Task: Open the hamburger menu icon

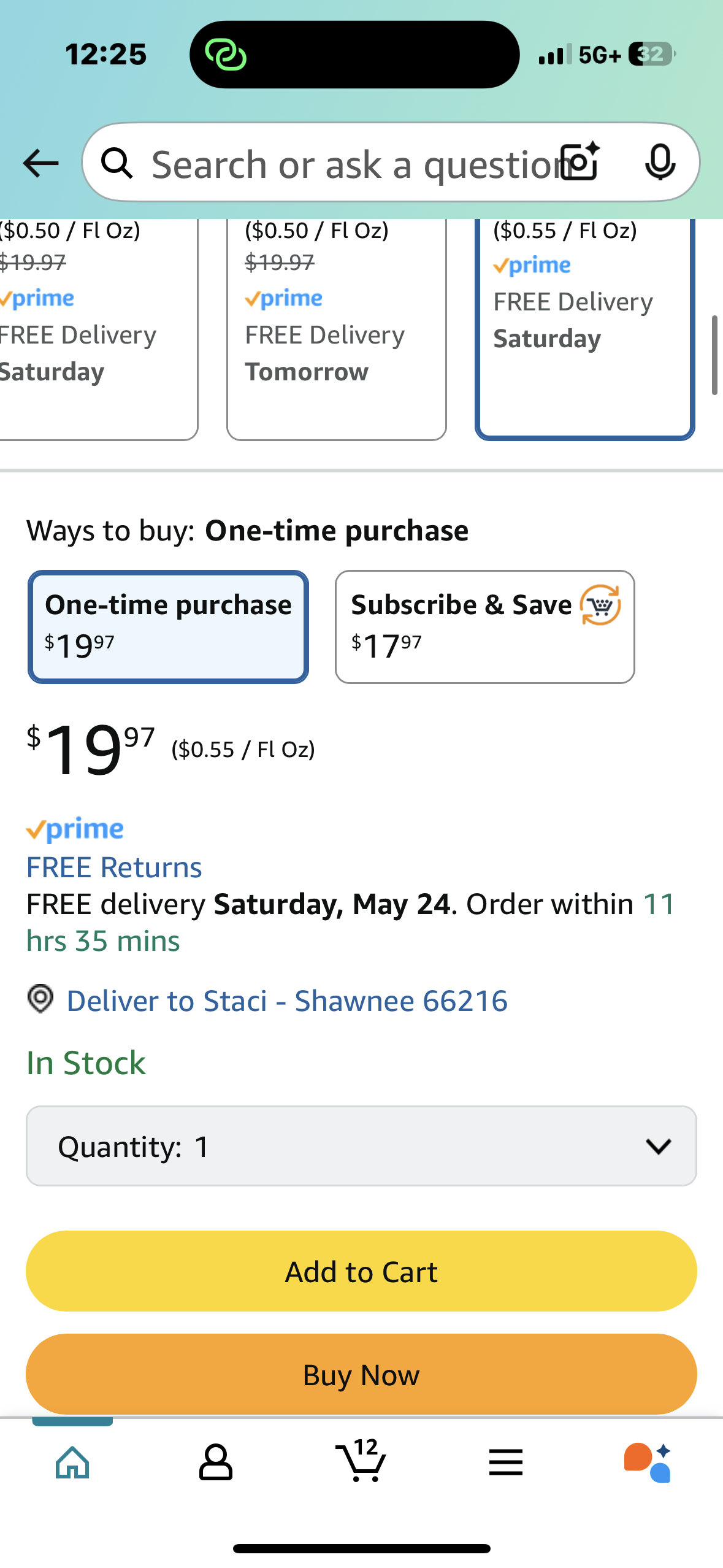Action: (x=506, y=1462)
